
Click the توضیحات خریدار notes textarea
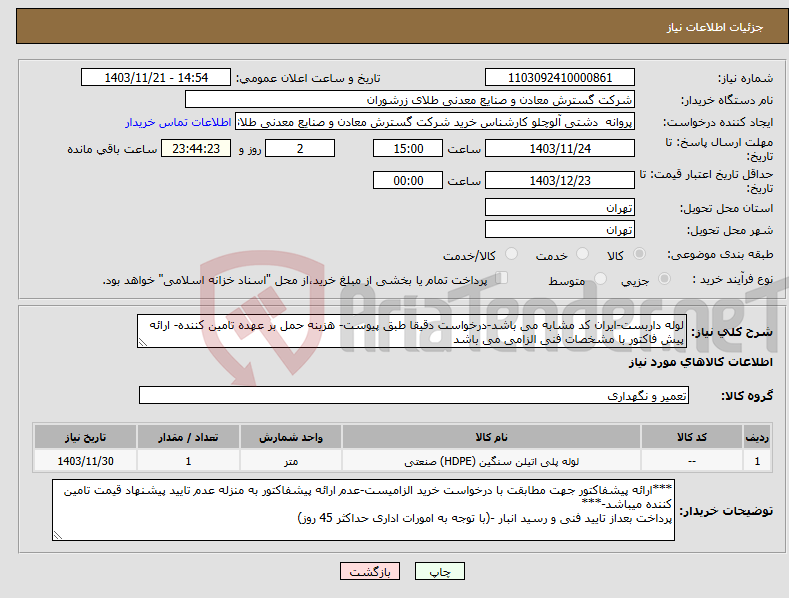pyautogui.click(x=363, y=510)
